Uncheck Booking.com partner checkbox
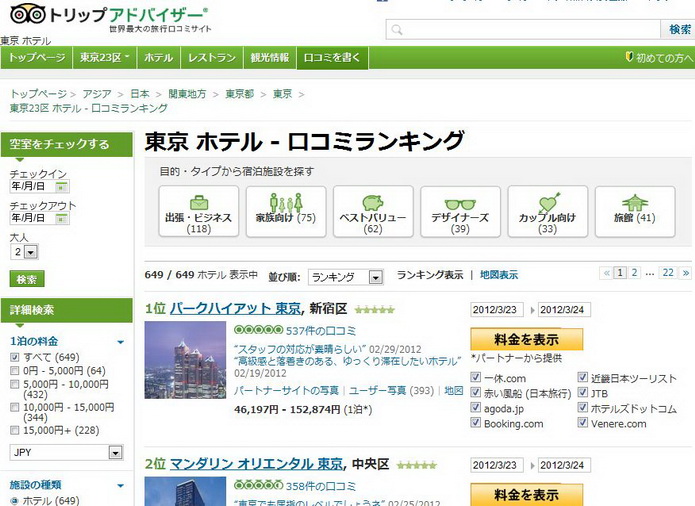This screenshot has width=695, height=506. [x=476, y=423]
